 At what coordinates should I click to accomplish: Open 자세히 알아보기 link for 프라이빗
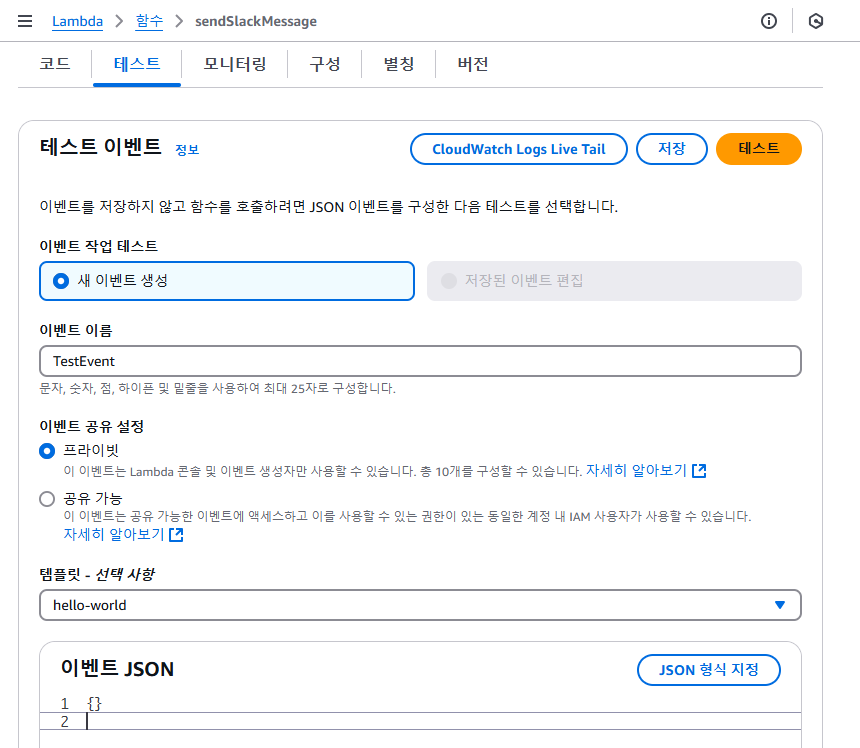point(636,471)
